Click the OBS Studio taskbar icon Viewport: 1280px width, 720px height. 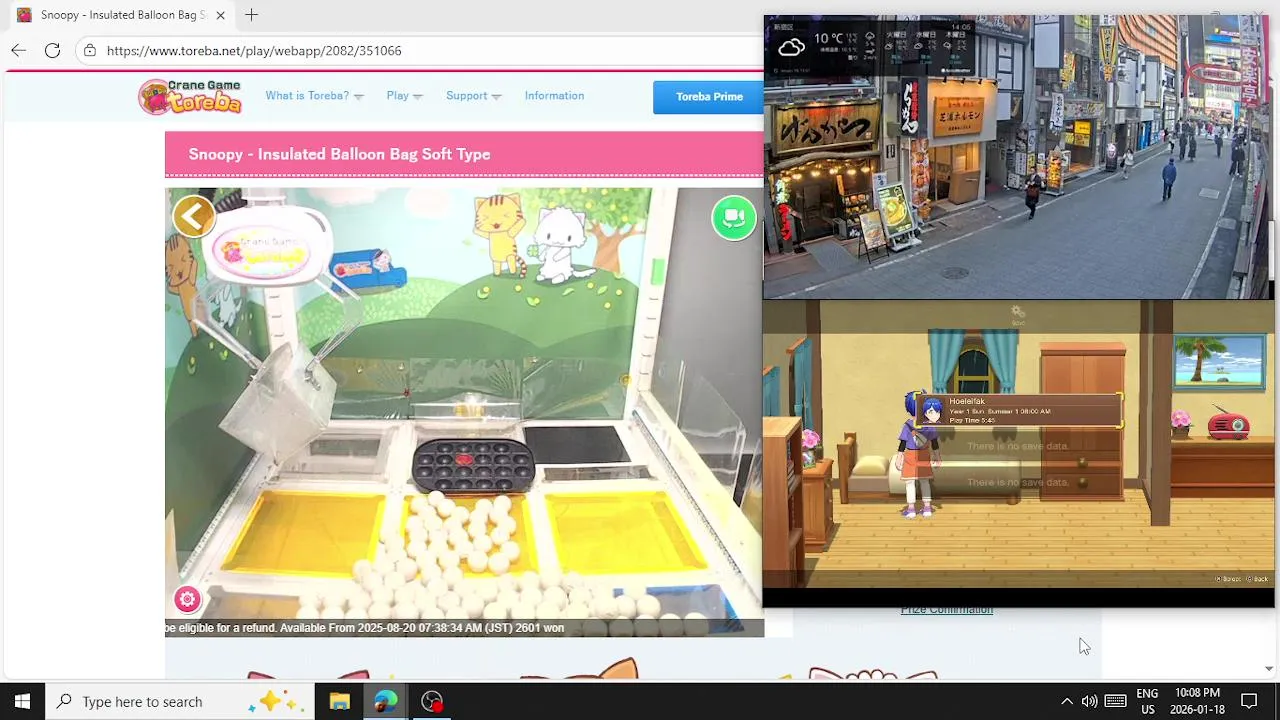pyautogui.click(x=432, y=701)
